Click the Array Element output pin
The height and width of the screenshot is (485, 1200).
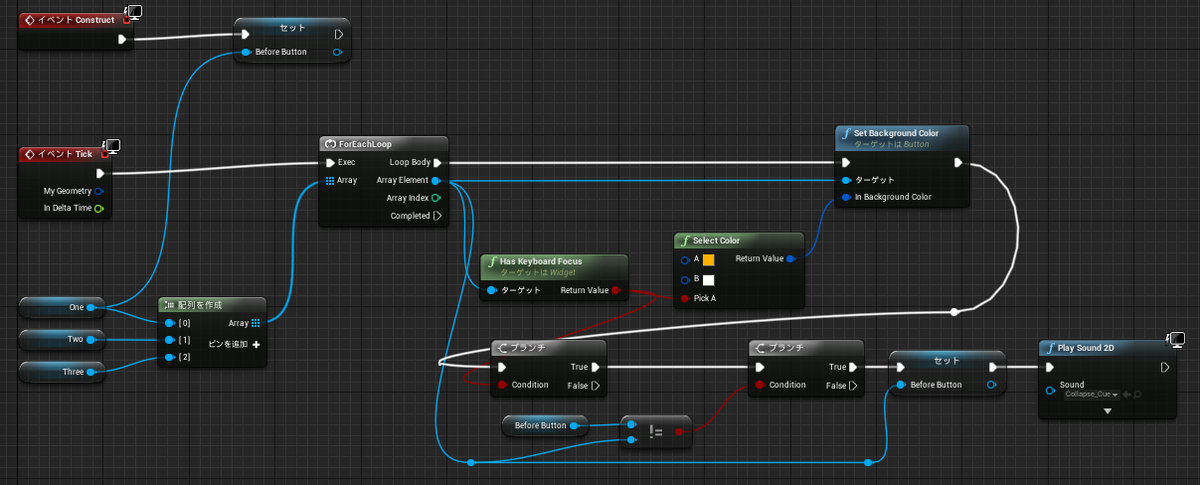[x=437, y=181]
